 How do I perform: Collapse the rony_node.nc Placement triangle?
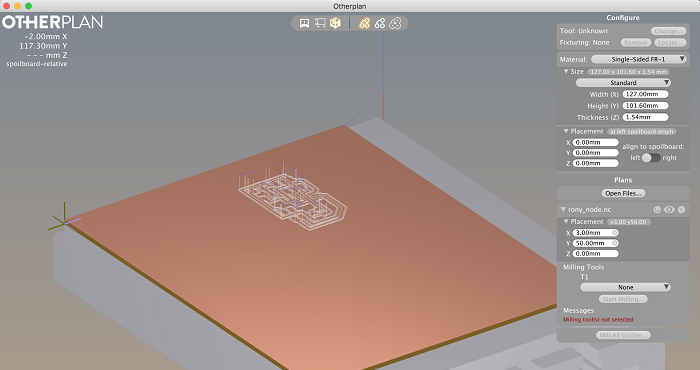coord(566,221)
